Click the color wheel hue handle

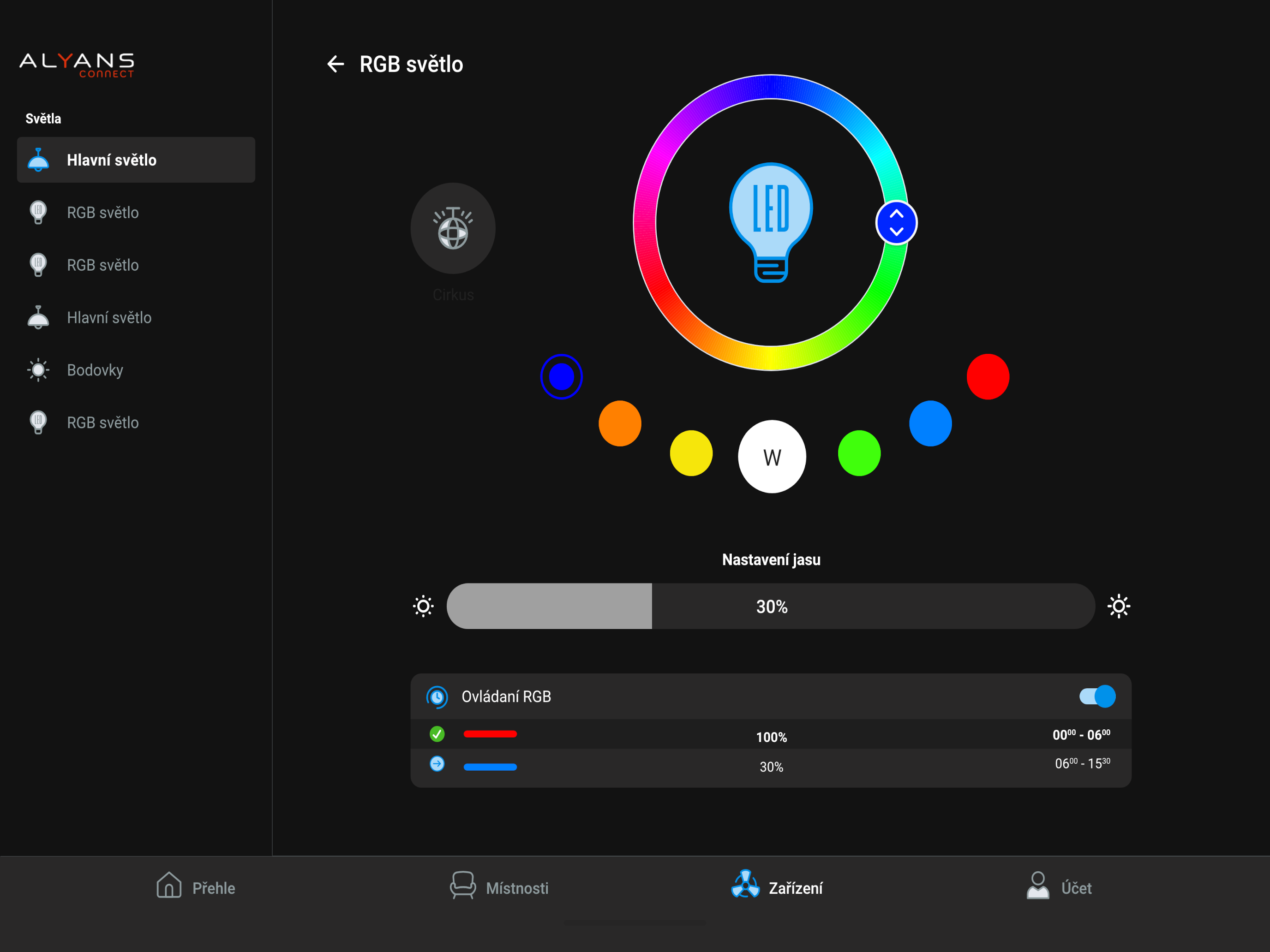(x=896, y=223)
